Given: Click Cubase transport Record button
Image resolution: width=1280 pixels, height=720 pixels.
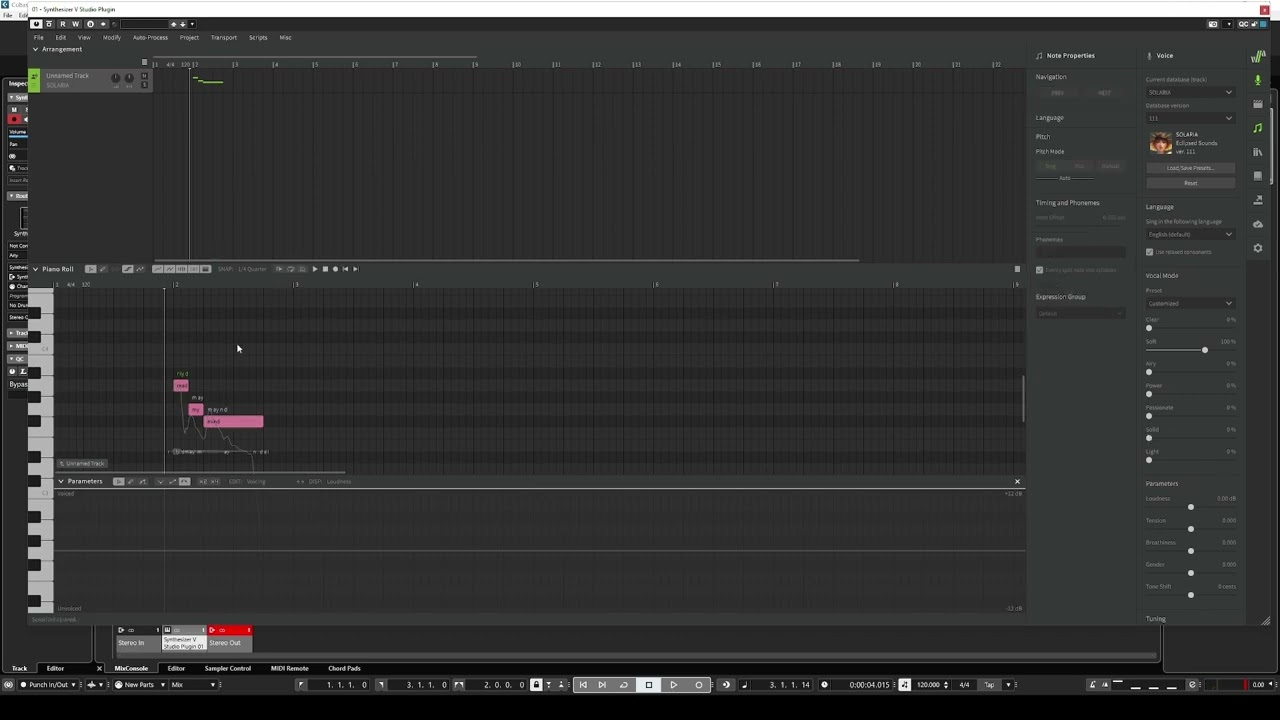Looking at the screenshot, I should point(698,685).
